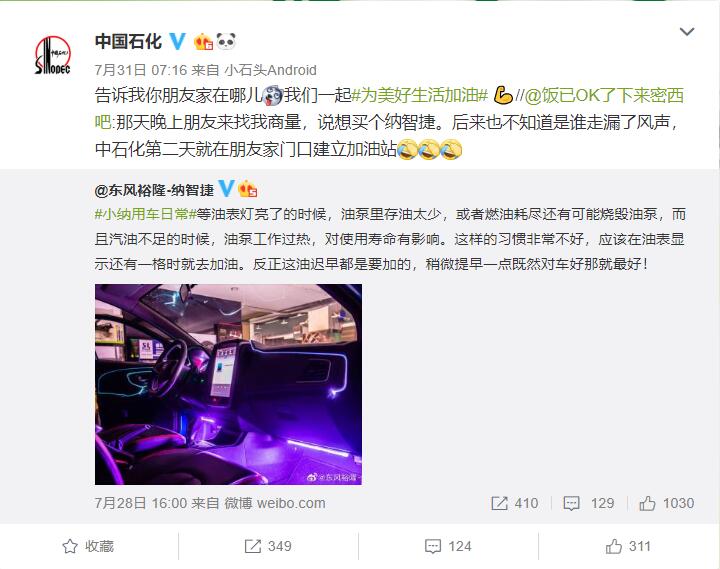The width and height of the screenshot is (720, 569).
Task: Open the Sinopec profile avatar
Action: pos(53,55)
